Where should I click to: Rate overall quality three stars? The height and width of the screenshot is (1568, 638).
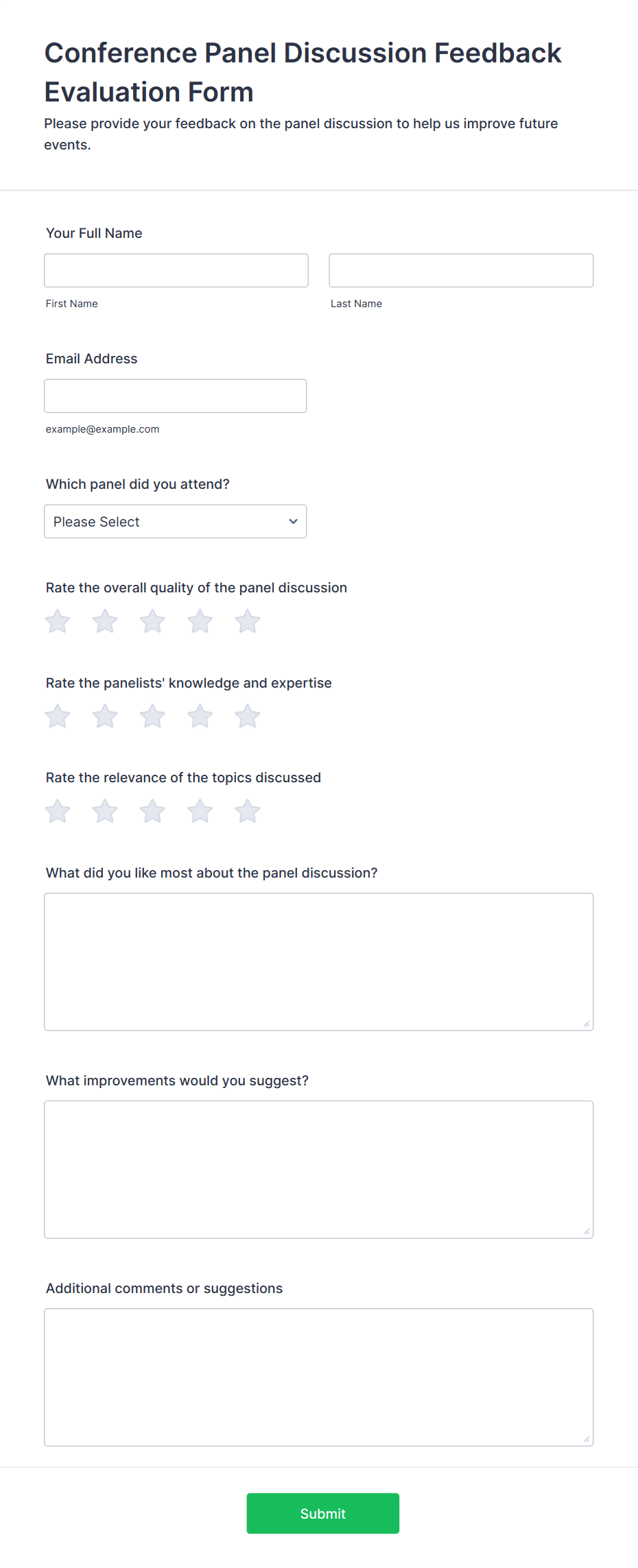(x=152, y=622)
